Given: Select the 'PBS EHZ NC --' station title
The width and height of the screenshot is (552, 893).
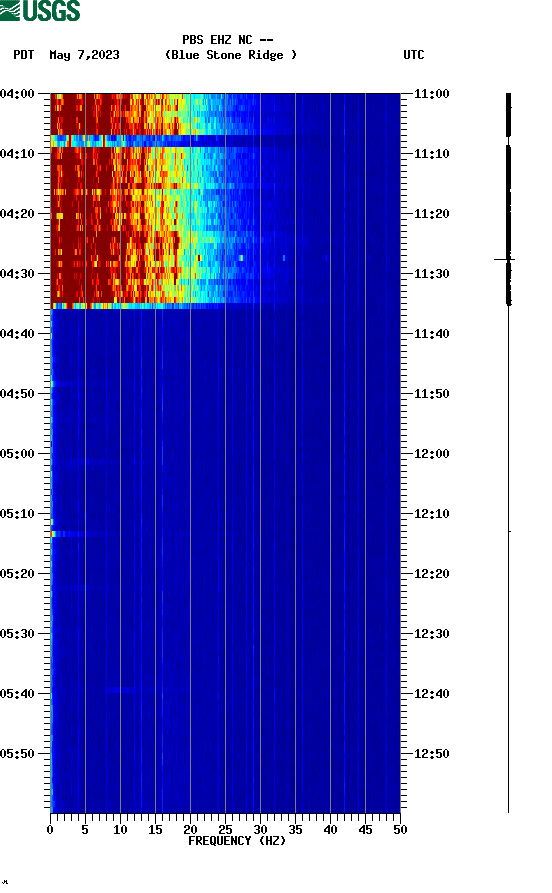Looking at the screenshot, I should click(x=227, y=40).
